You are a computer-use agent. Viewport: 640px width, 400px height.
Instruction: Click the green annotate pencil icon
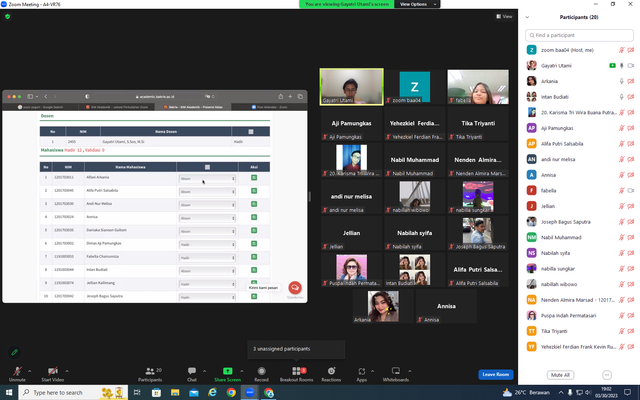click(15, 352)
